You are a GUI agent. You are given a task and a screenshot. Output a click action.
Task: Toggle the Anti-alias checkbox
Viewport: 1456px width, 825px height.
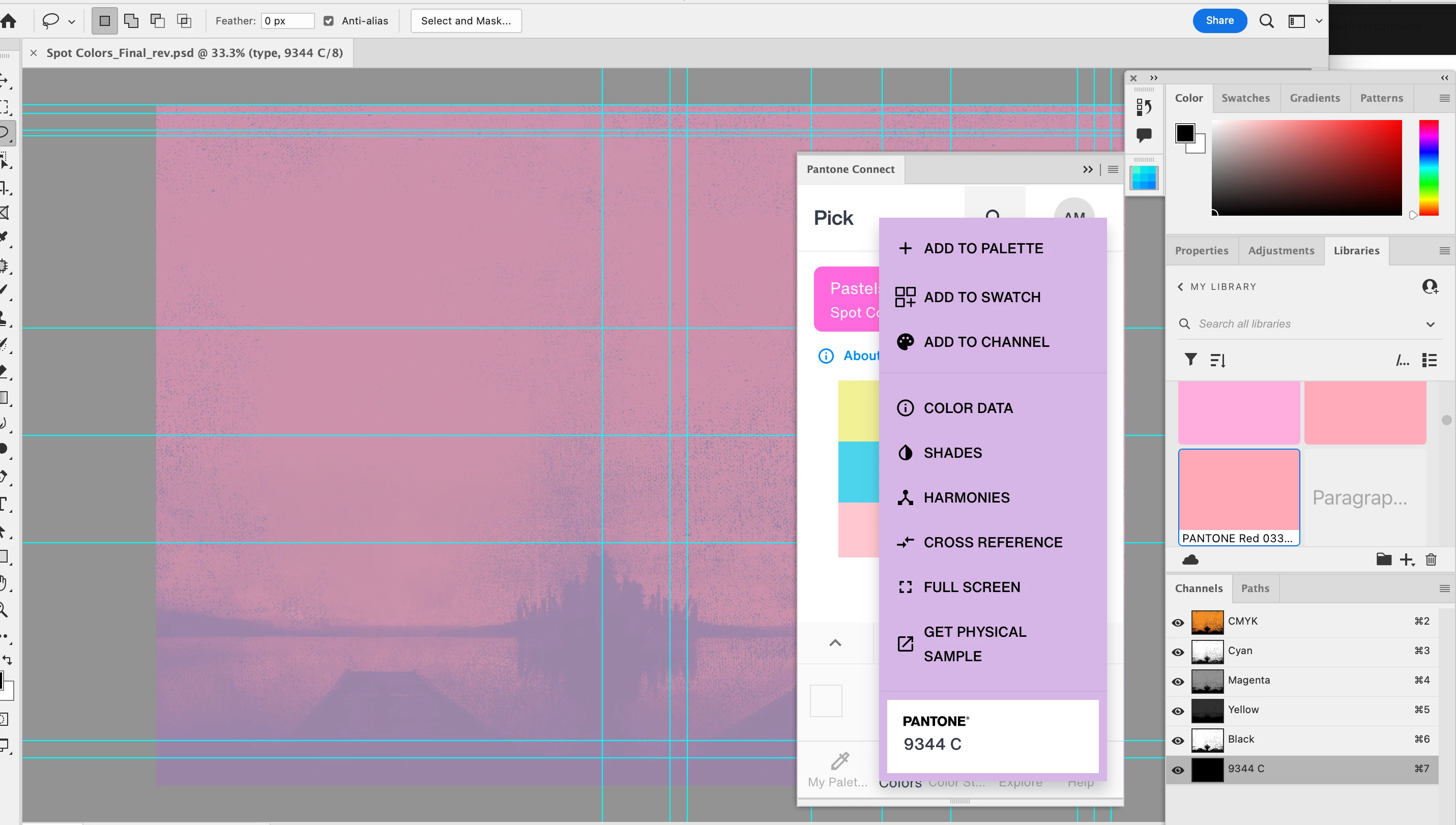(x=329, y=21)
